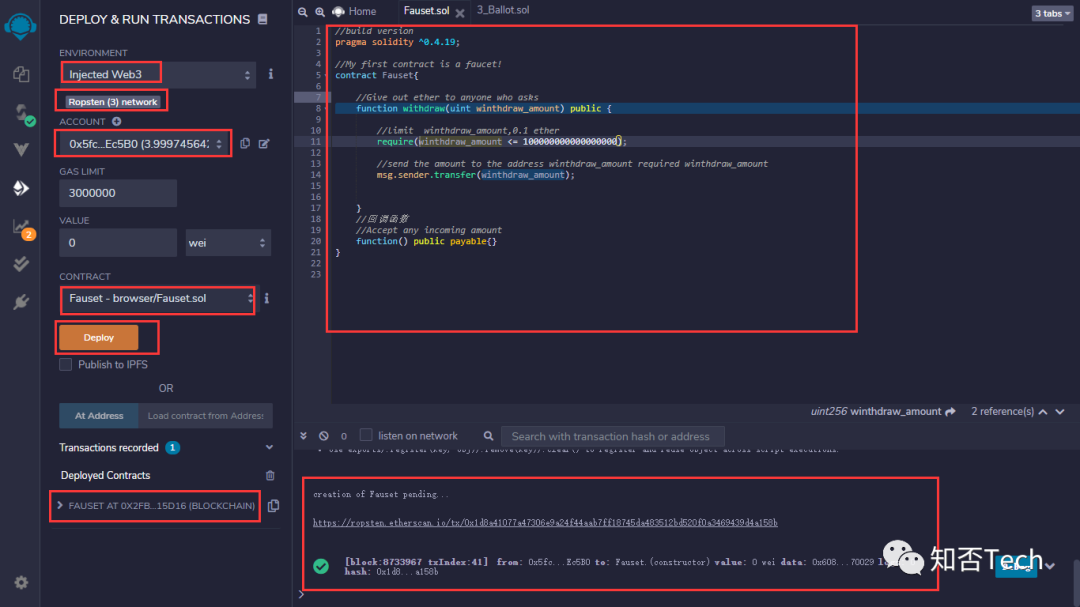The height and width of the screenshot is (607, 1080).
Task: Click the documentation icon beside panel title
Action: click(262, 19)
